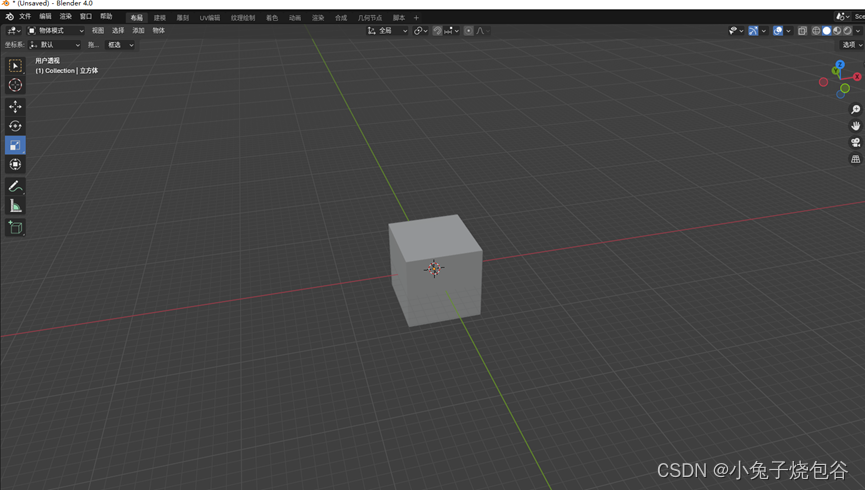Viewport: 865px width, 490px height.
Task: Switch to the UV编辑 workspace tab
Action: click(210, 18)
